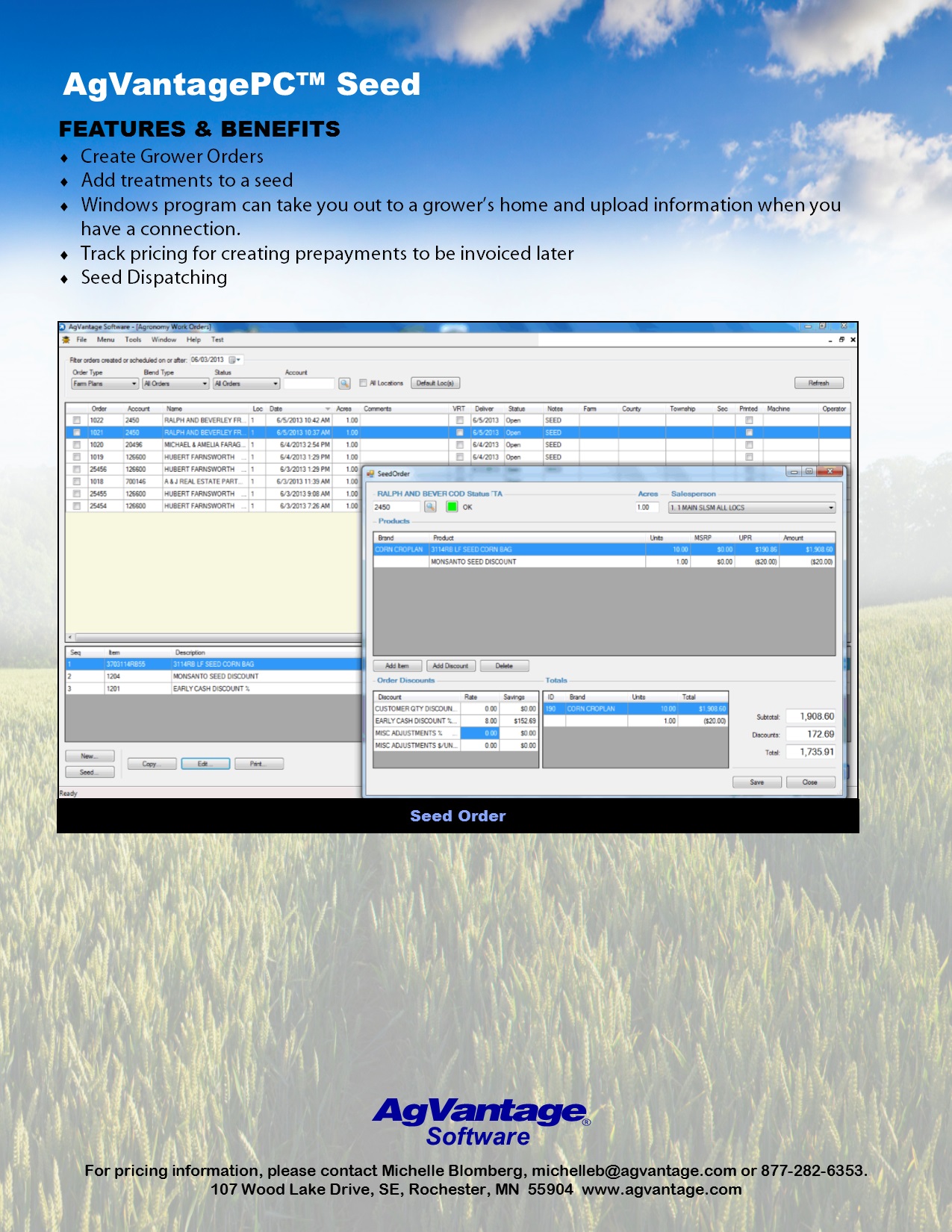Click the New... button
Viewport: 952px width, 1232px height.
click(90, 756)
